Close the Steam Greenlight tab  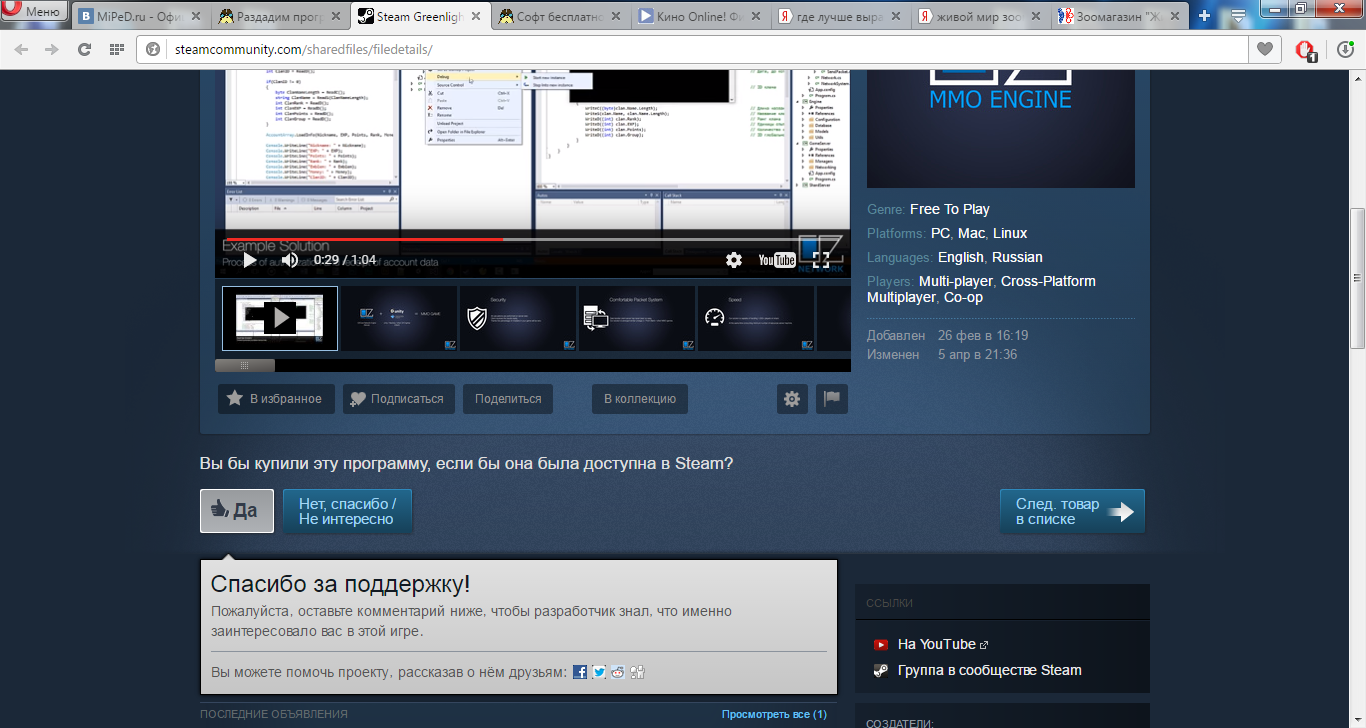(477, 16)
